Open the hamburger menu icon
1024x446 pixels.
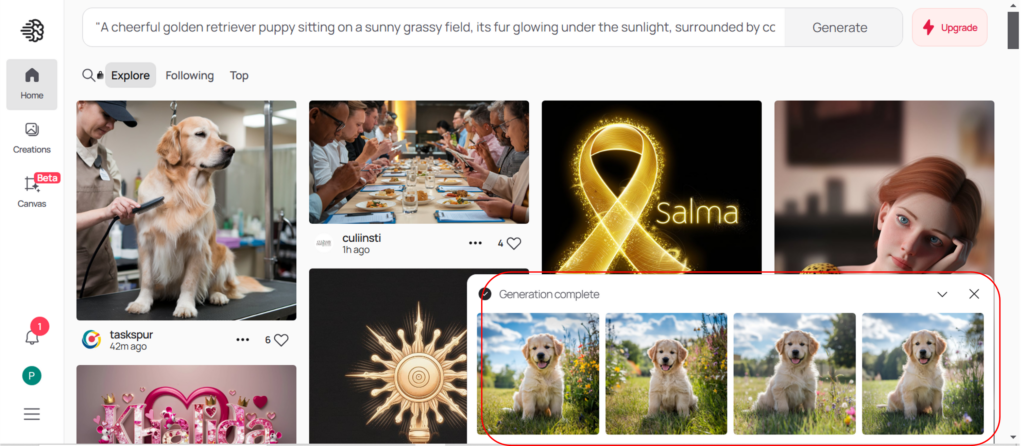[32, 414]
